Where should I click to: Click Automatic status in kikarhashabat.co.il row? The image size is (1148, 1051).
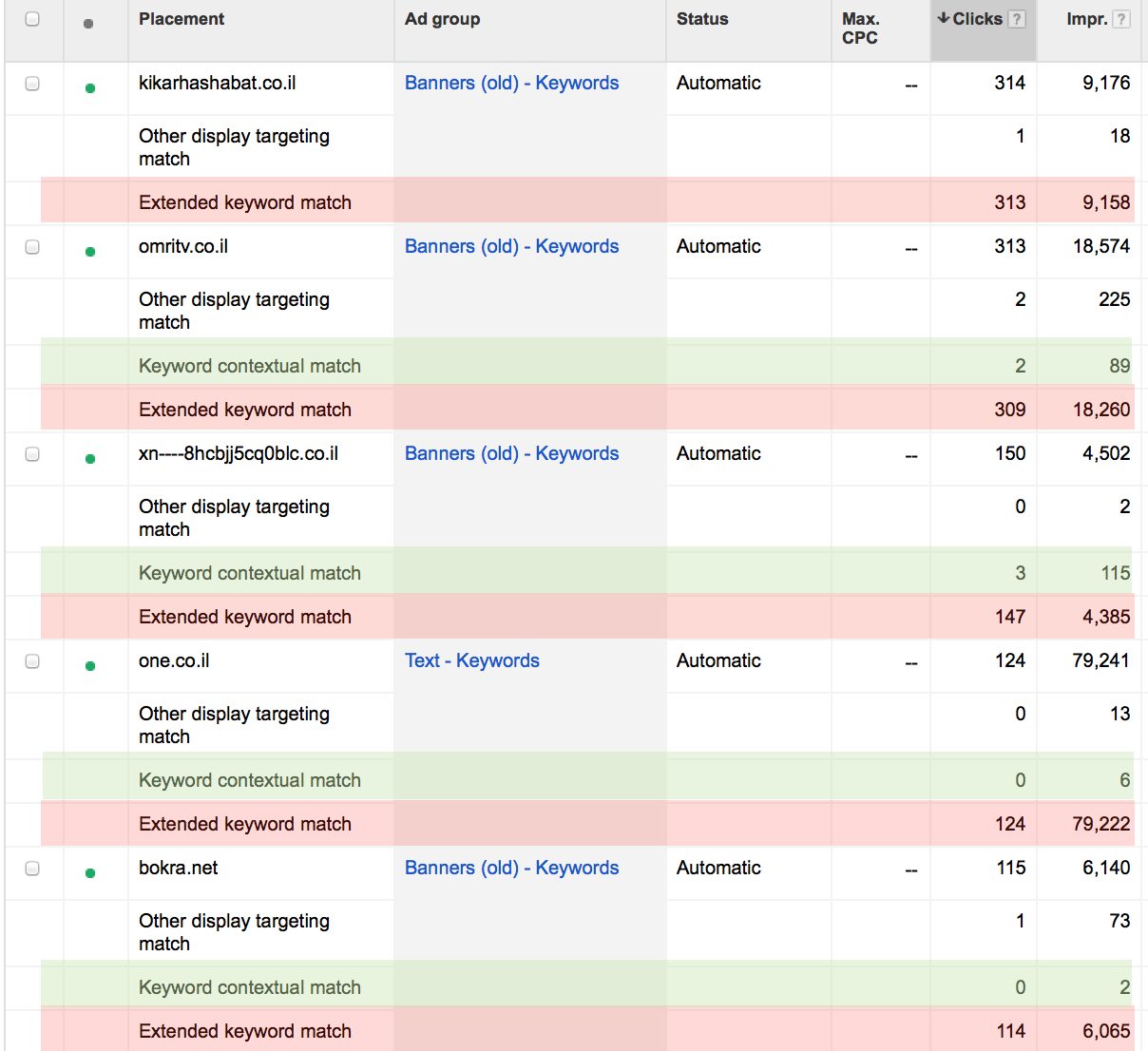click(718, 83)
